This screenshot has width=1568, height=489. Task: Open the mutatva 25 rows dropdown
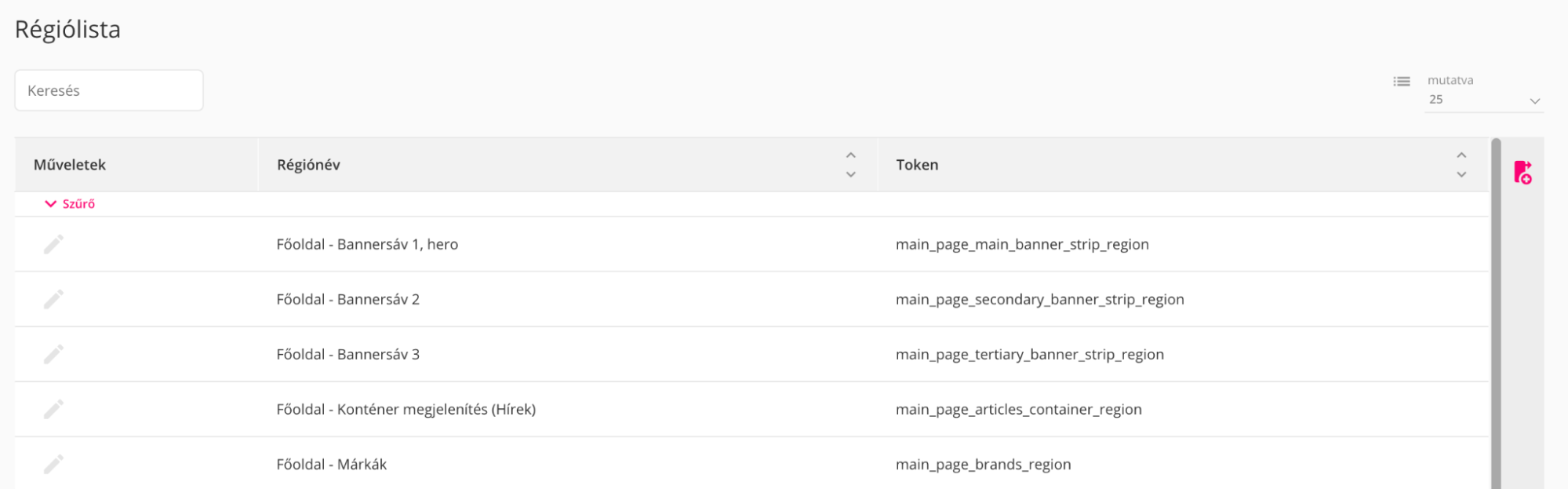1483,100
